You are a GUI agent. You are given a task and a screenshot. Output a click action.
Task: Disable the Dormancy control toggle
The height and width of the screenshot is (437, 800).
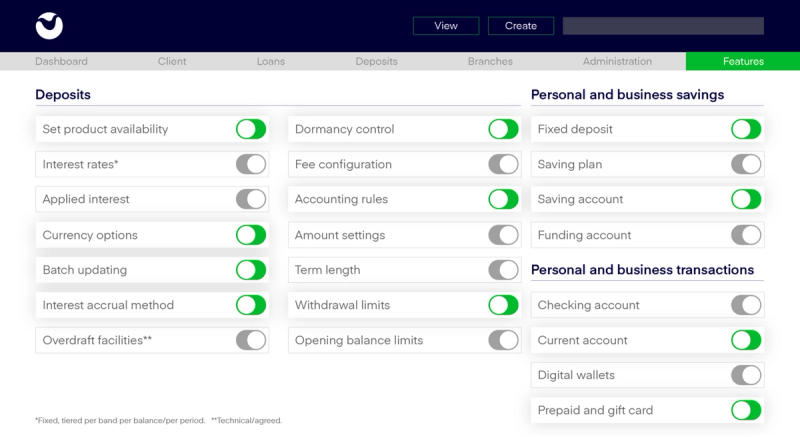click(503, 129)
